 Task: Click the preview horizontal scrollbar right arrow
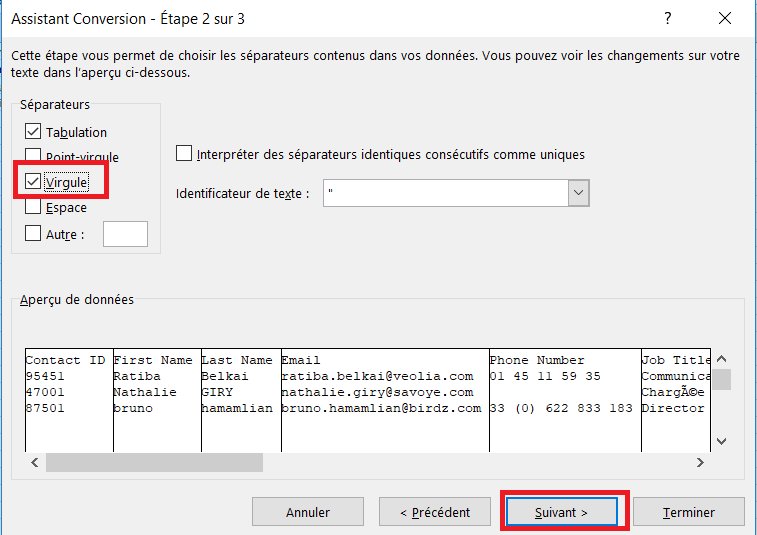click(700, 463)
